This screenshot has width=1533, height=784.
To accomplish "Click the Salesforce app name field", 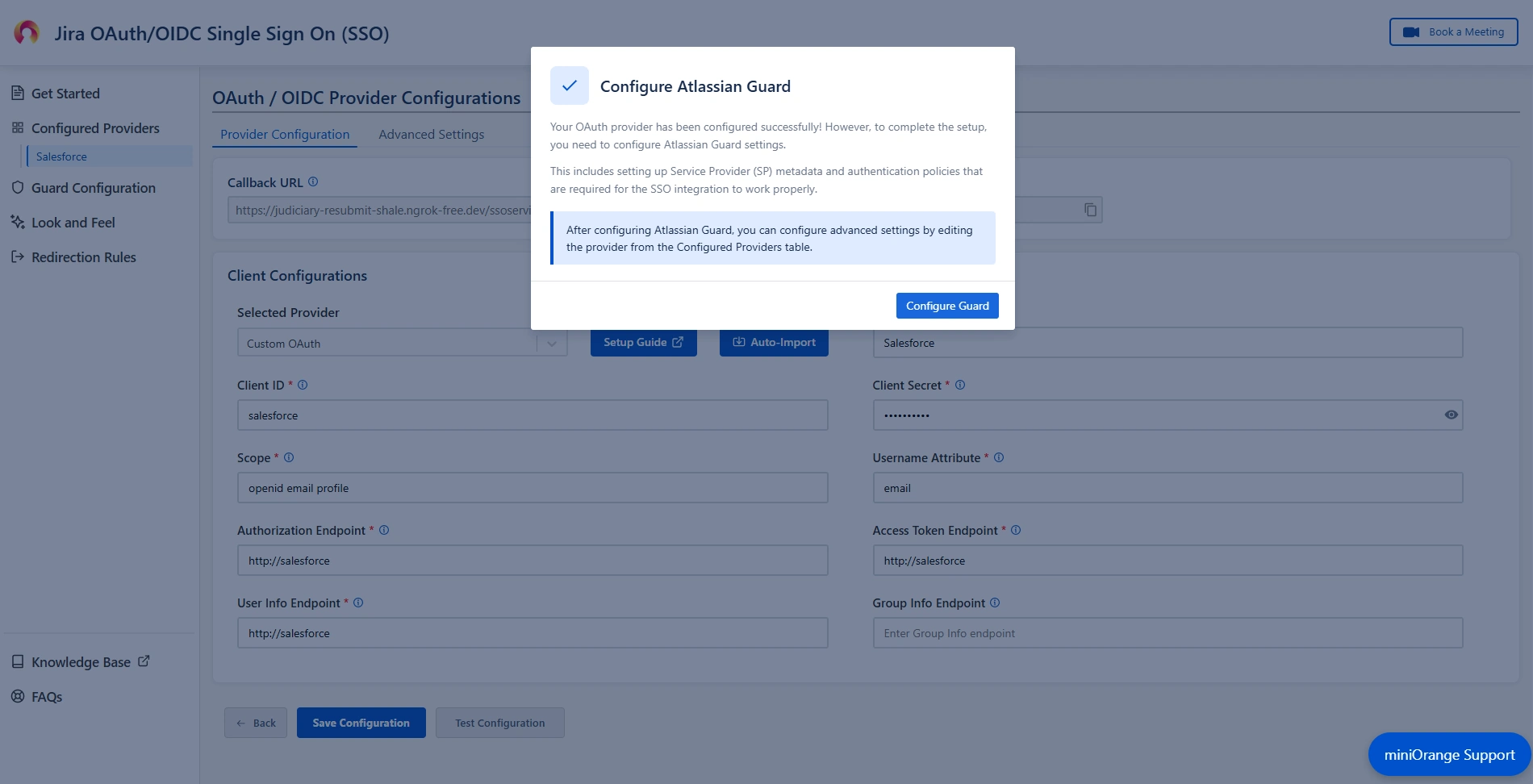I will click(x=1168, y=343).
